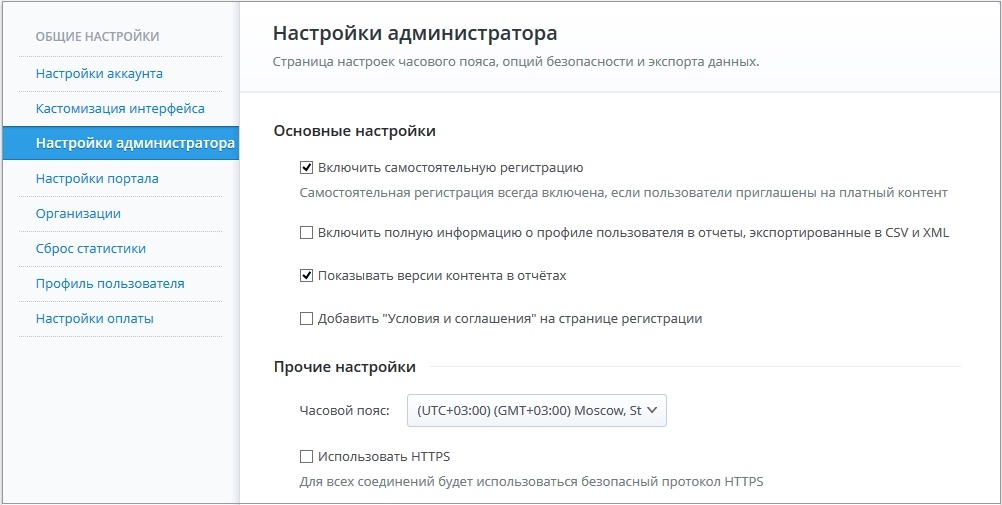This screenshot has width=1002, height=505.
Task: Go to Кастомизация интерфейса section
Action: [x=120, y=109]
